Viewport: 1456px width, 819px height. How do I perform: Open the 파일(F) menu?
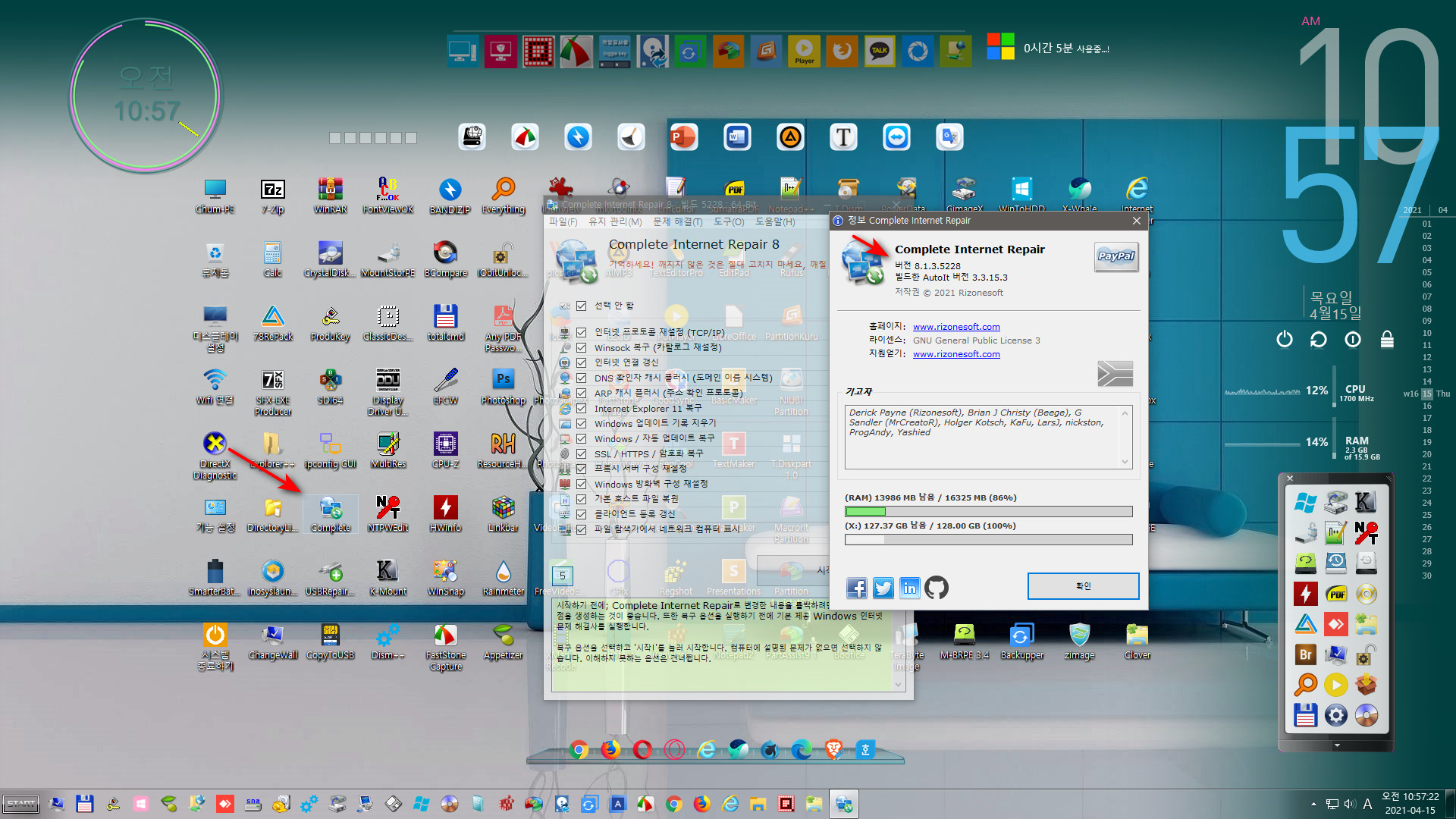563,221
